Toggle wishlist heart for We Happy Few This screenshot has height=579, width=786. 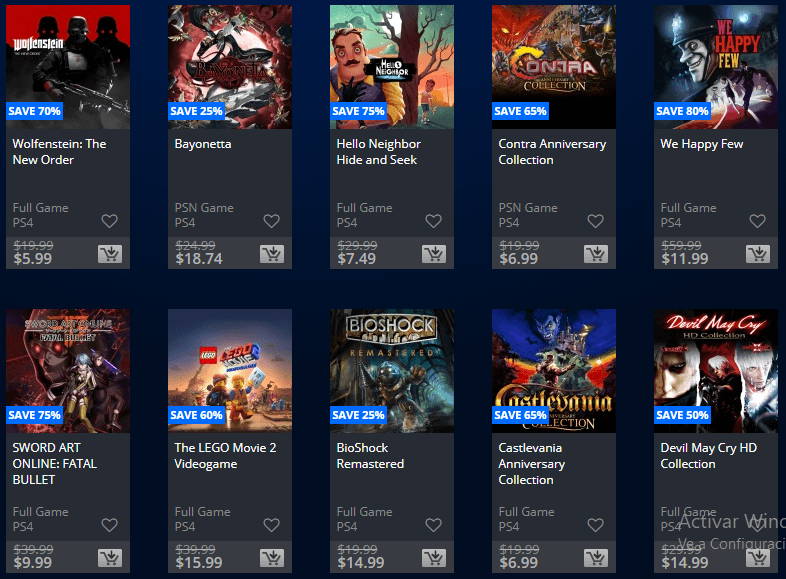(757, 221)
